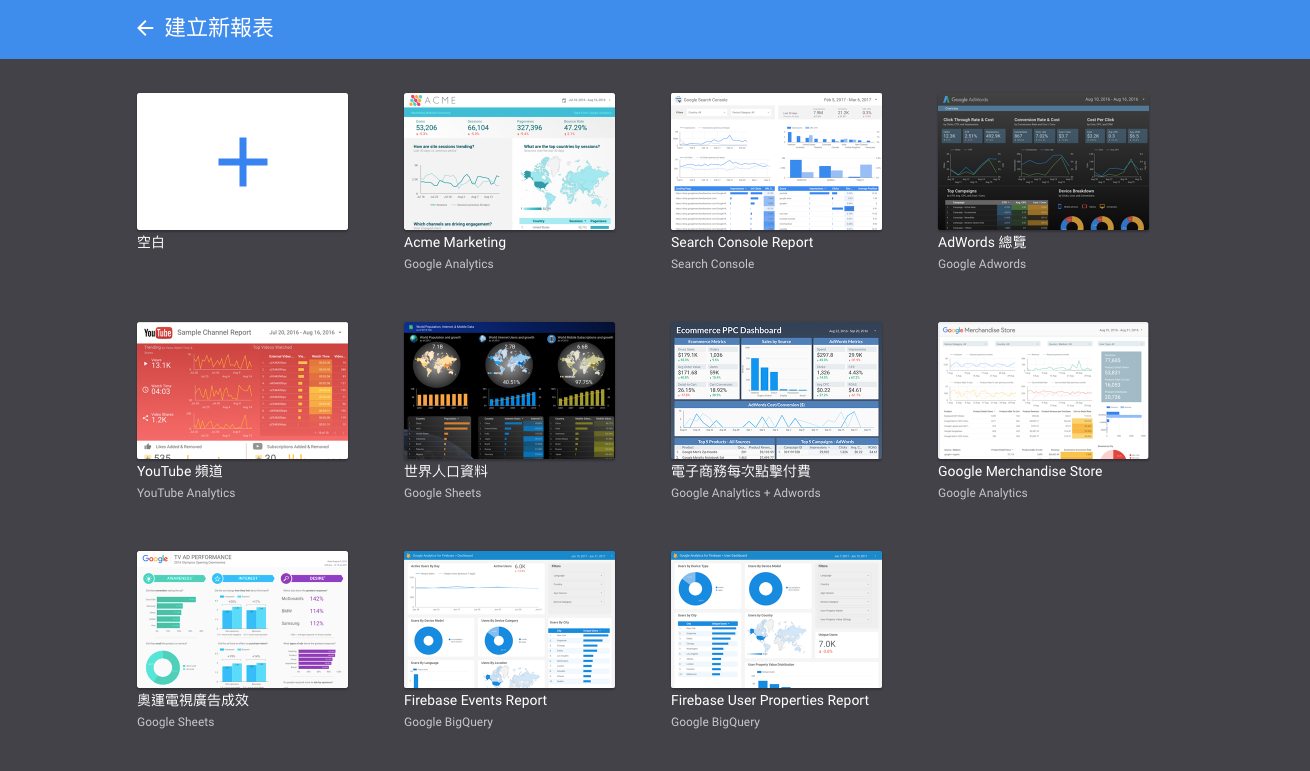Open the Acme Marketing template thumbnail
Screen dimensions: 1310x771
[509, 162]
